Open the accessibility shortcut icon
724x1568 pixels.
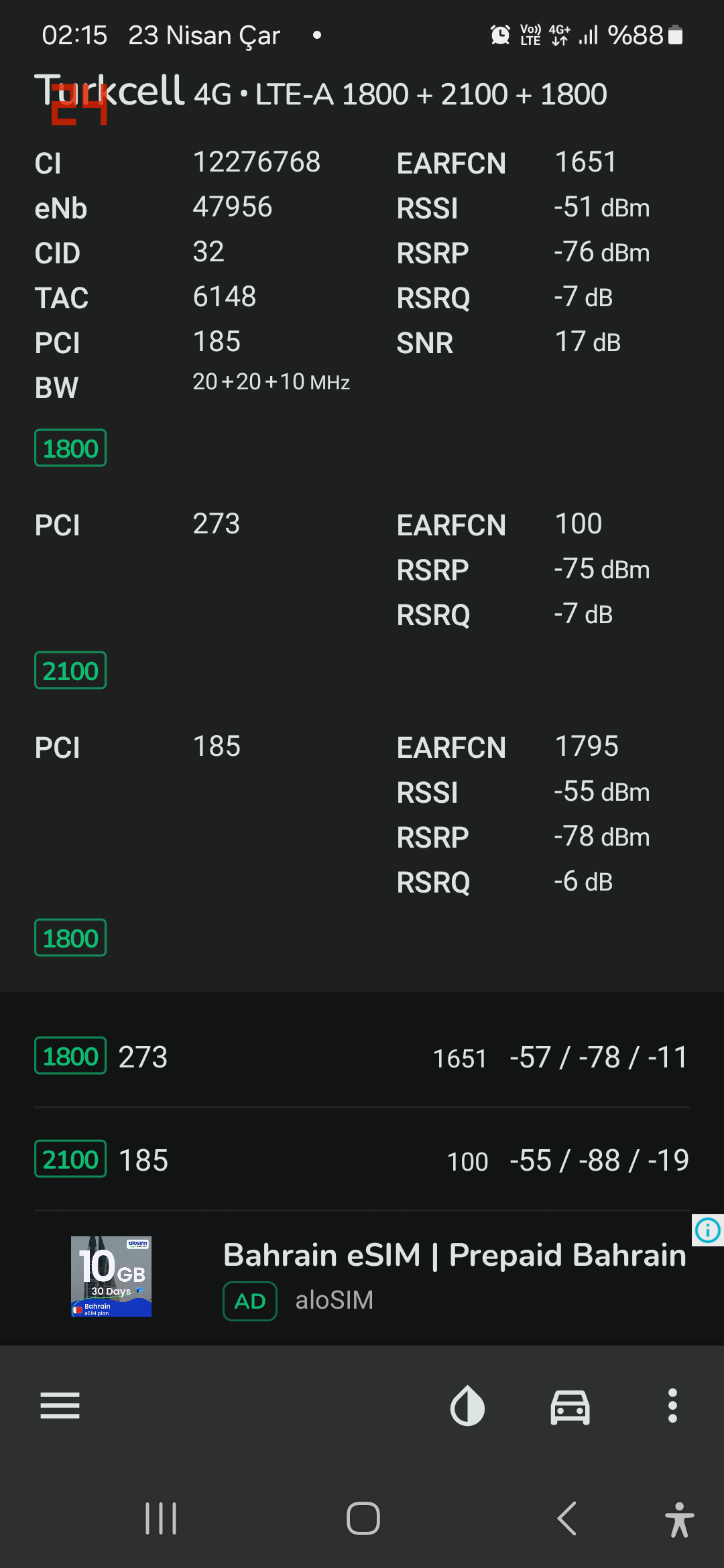(x=679, y=1519)
